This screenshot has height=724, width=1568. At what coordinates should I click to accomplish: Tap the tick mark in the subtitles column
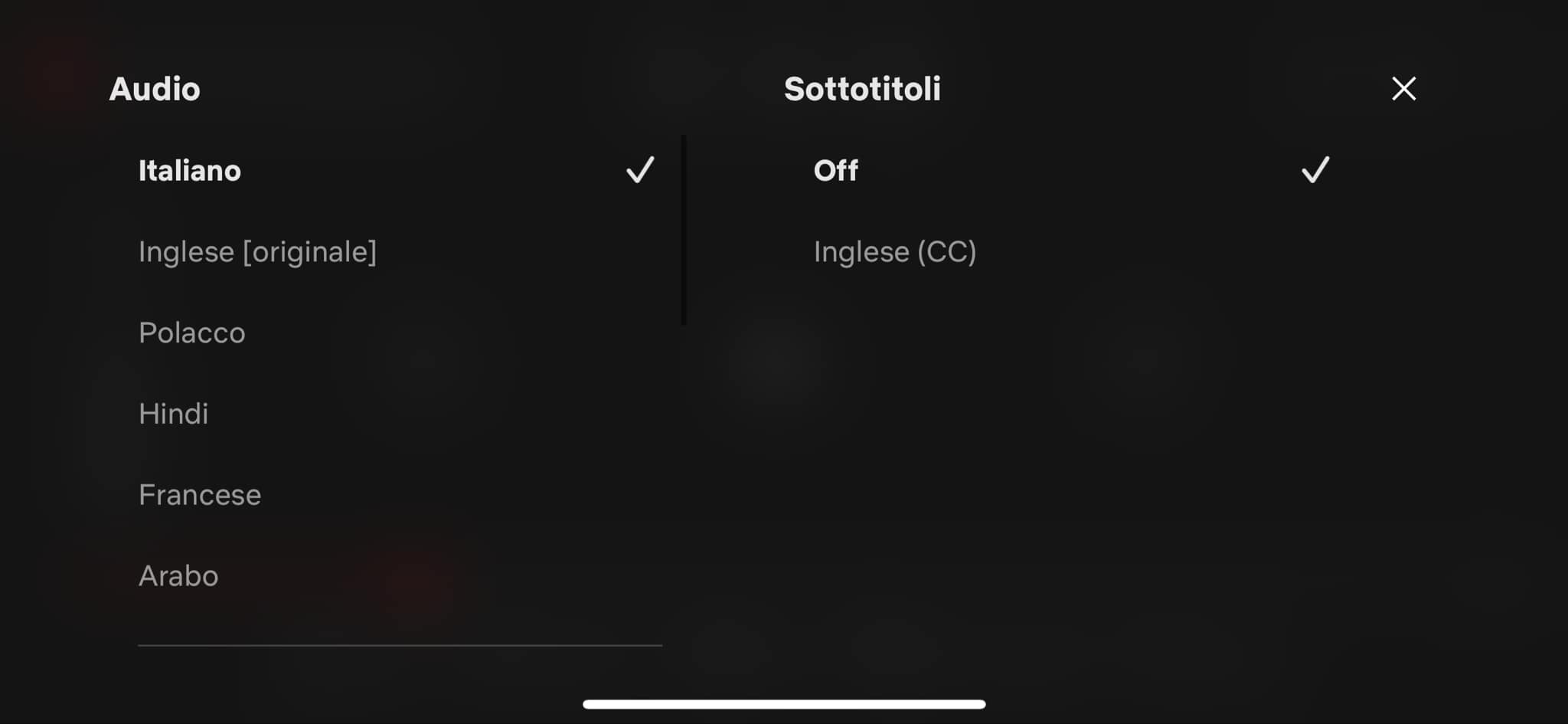(1315, 170)
